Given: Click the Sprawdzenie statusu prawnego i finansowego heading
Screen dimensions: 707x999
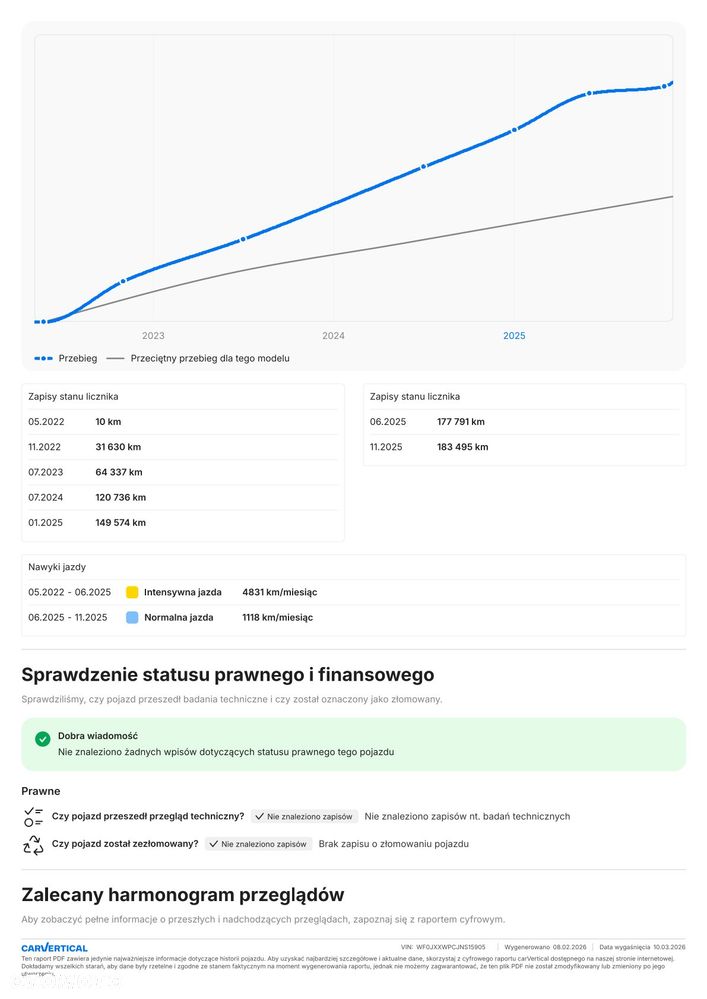Looking at the screenshot, I should pyautogui.click(x=227, y=674).
